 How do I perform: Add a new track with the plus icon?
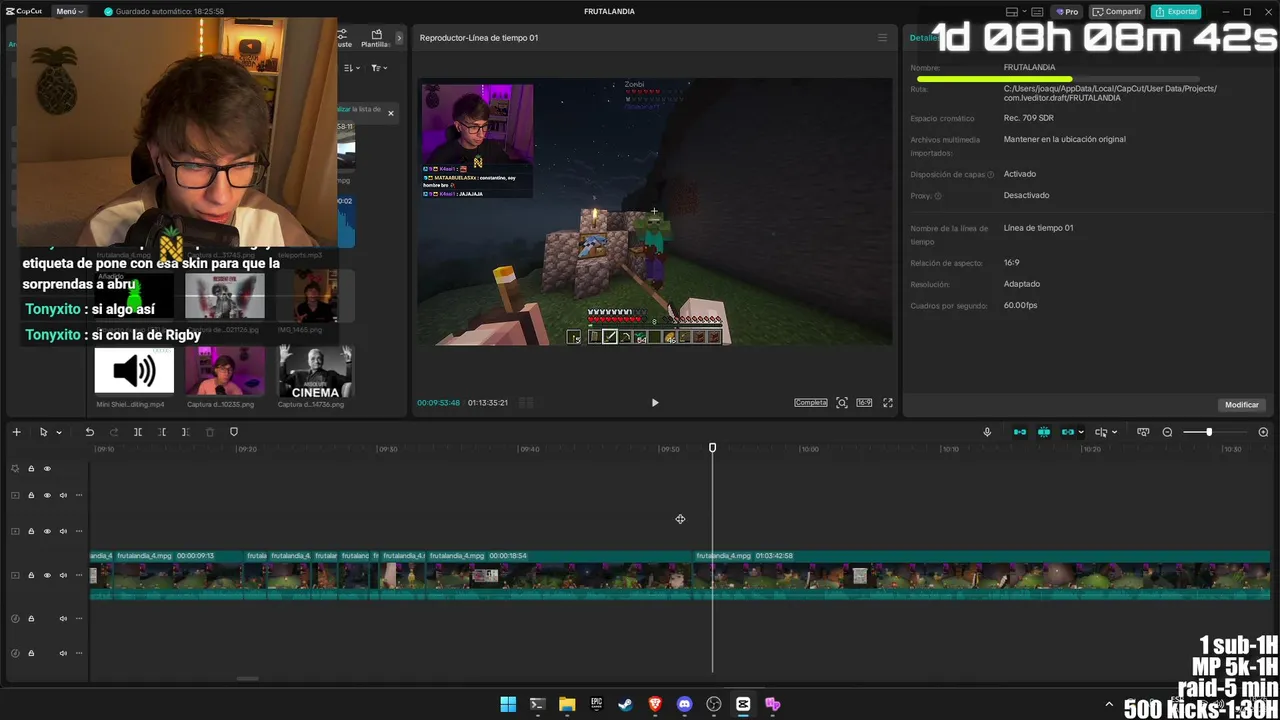[x=16, y=432]
